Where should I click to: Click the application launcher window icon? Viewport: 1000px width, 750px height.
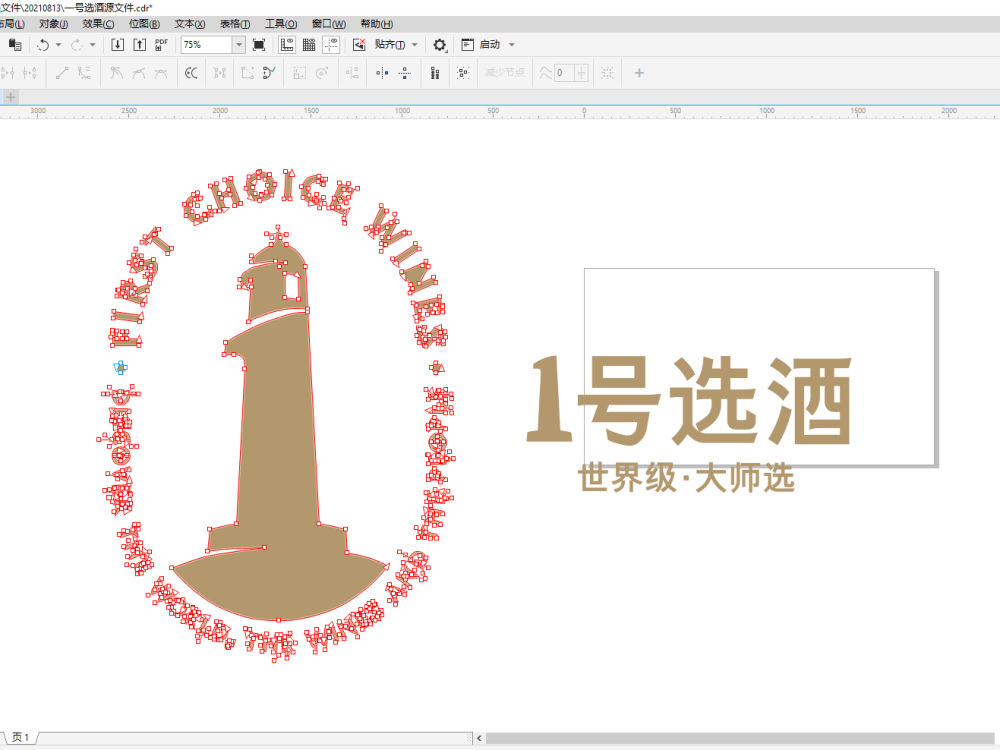(x=467, y=45)
